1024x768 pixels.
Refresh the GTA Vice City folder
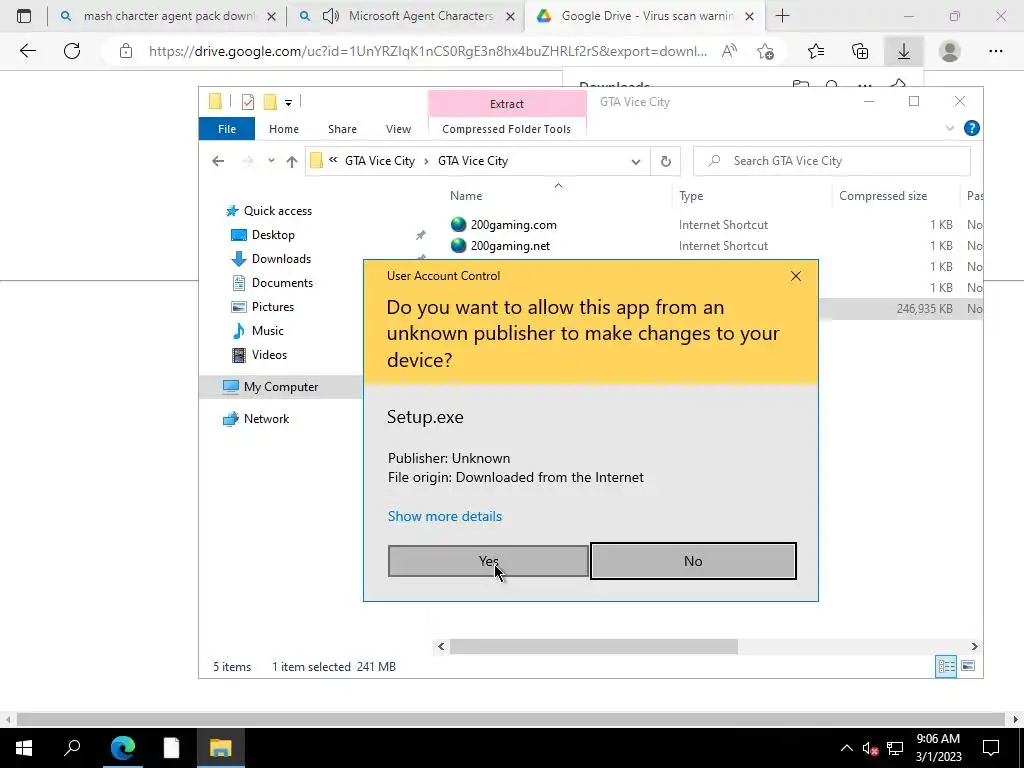(x=665, y=161)
